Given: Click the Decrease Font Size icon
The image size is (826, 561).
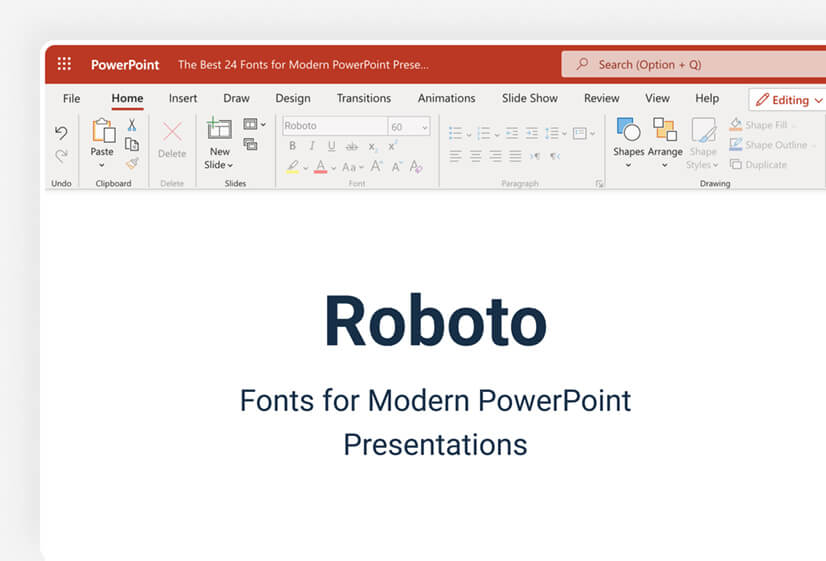Looking at the screenshot, I should coord(397,167).
